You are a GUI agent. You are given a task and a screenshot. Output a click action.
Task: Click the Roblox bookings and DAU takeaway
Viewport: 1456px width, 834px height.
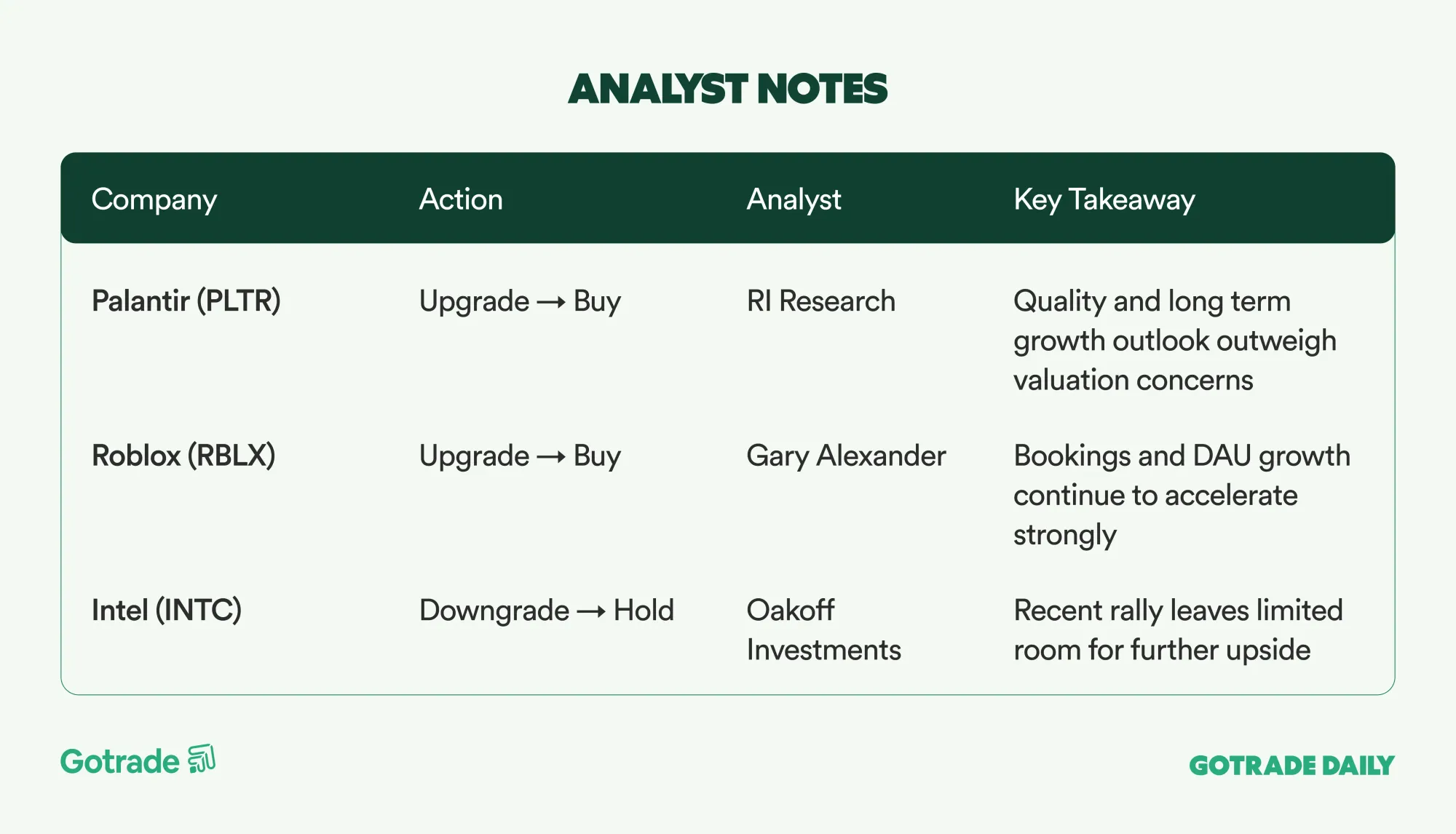tap(1181, 495)
